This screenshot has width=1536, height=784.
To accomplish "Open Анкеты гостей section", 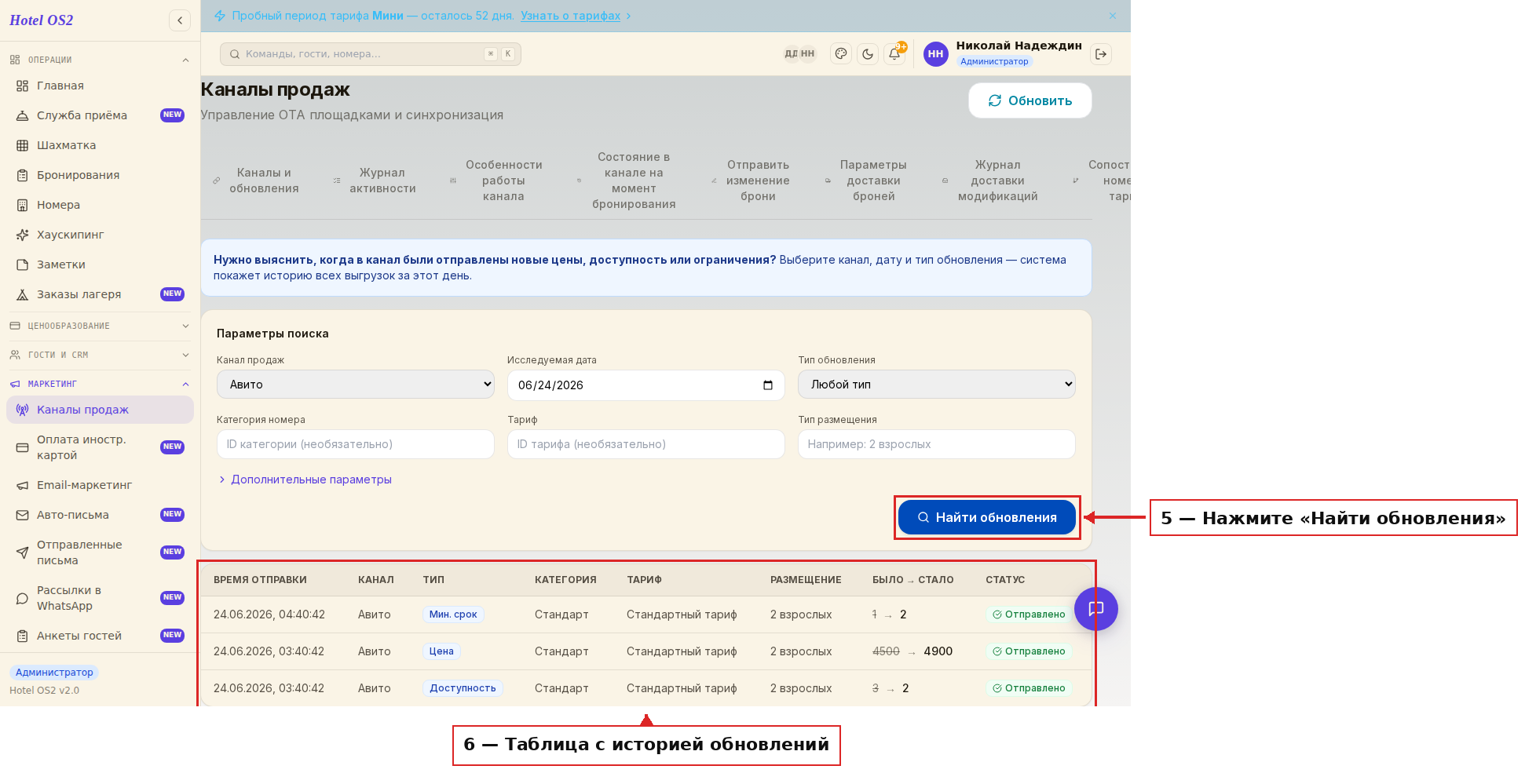I will tap(100, 636).
